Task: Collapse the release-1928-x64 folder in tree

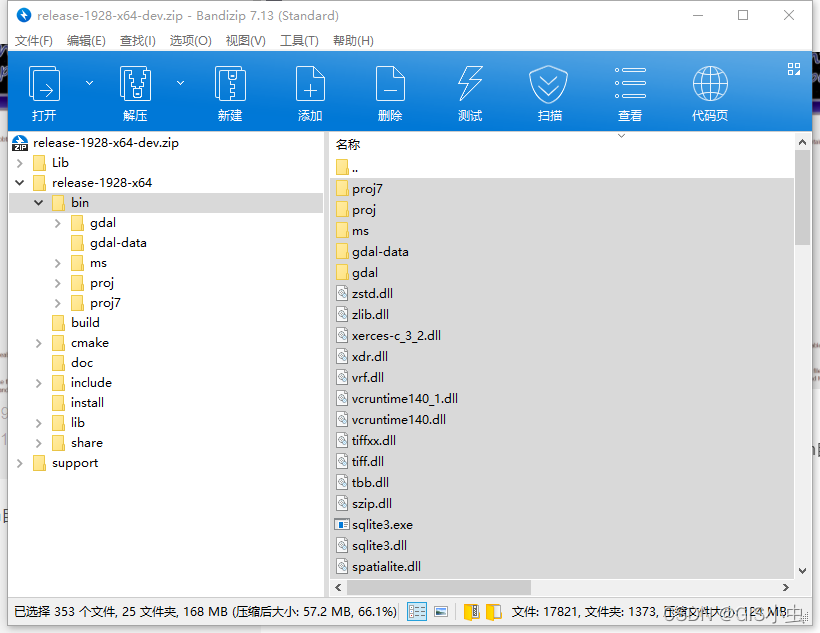Action: tap(19, 183)
